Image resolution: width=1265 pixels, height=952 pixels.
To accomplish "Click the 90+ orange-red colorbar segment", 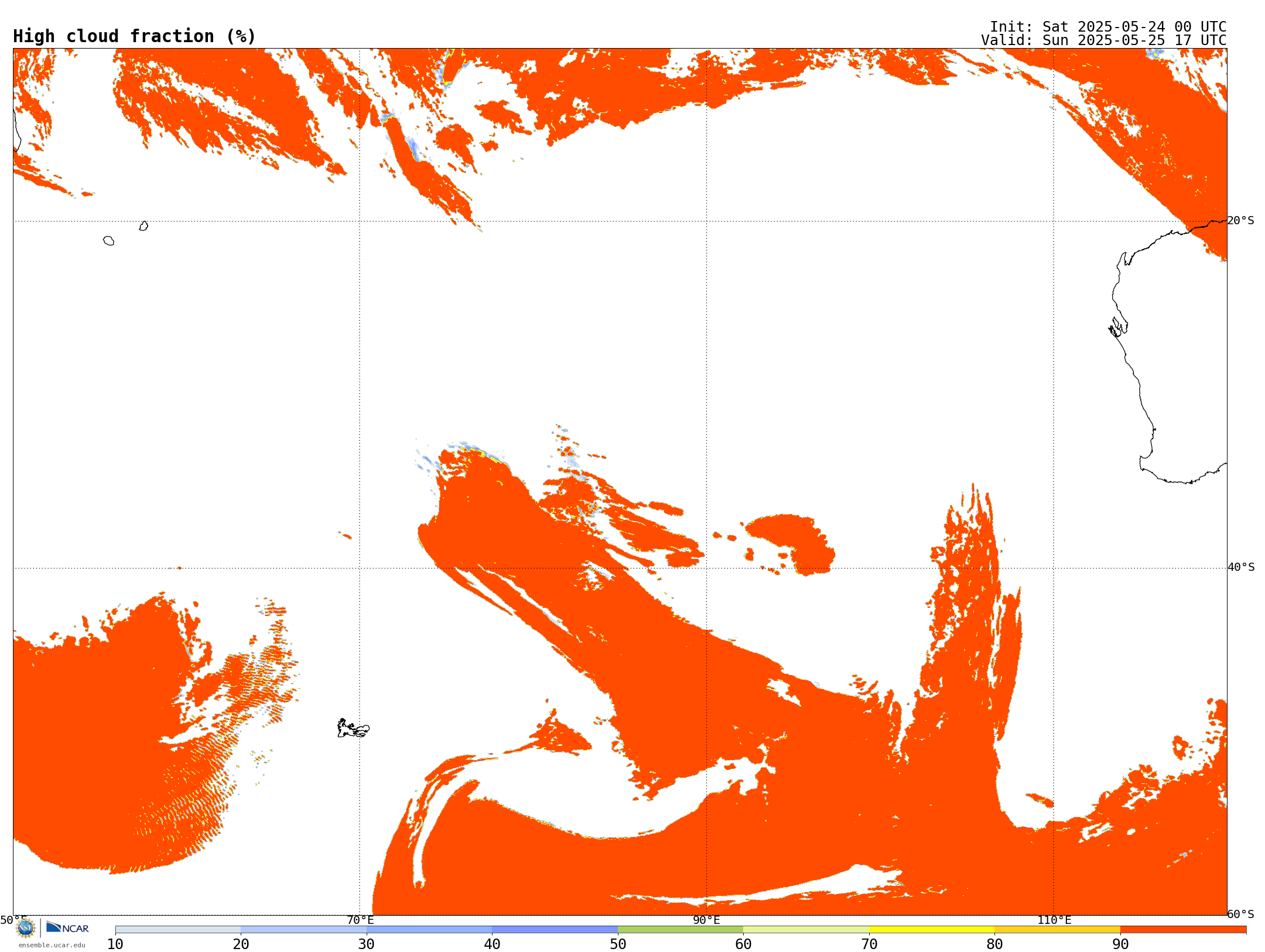I will [x=1183, y=930].
